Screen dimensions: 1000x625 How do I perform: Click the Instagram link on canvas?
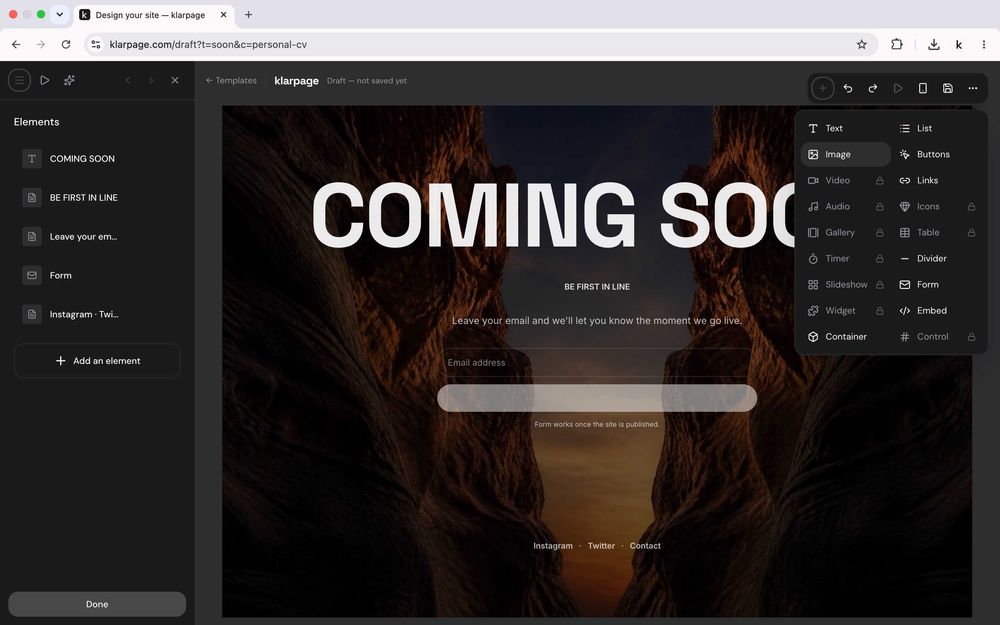click(x=553, y=546)
